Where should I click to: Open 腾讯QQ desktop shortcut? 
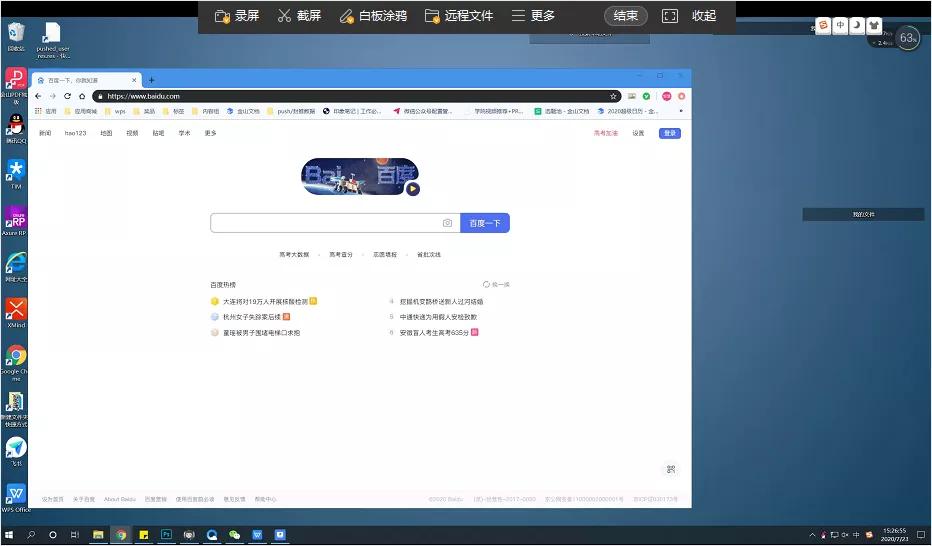pyautogui.click(x=16, y=128)
